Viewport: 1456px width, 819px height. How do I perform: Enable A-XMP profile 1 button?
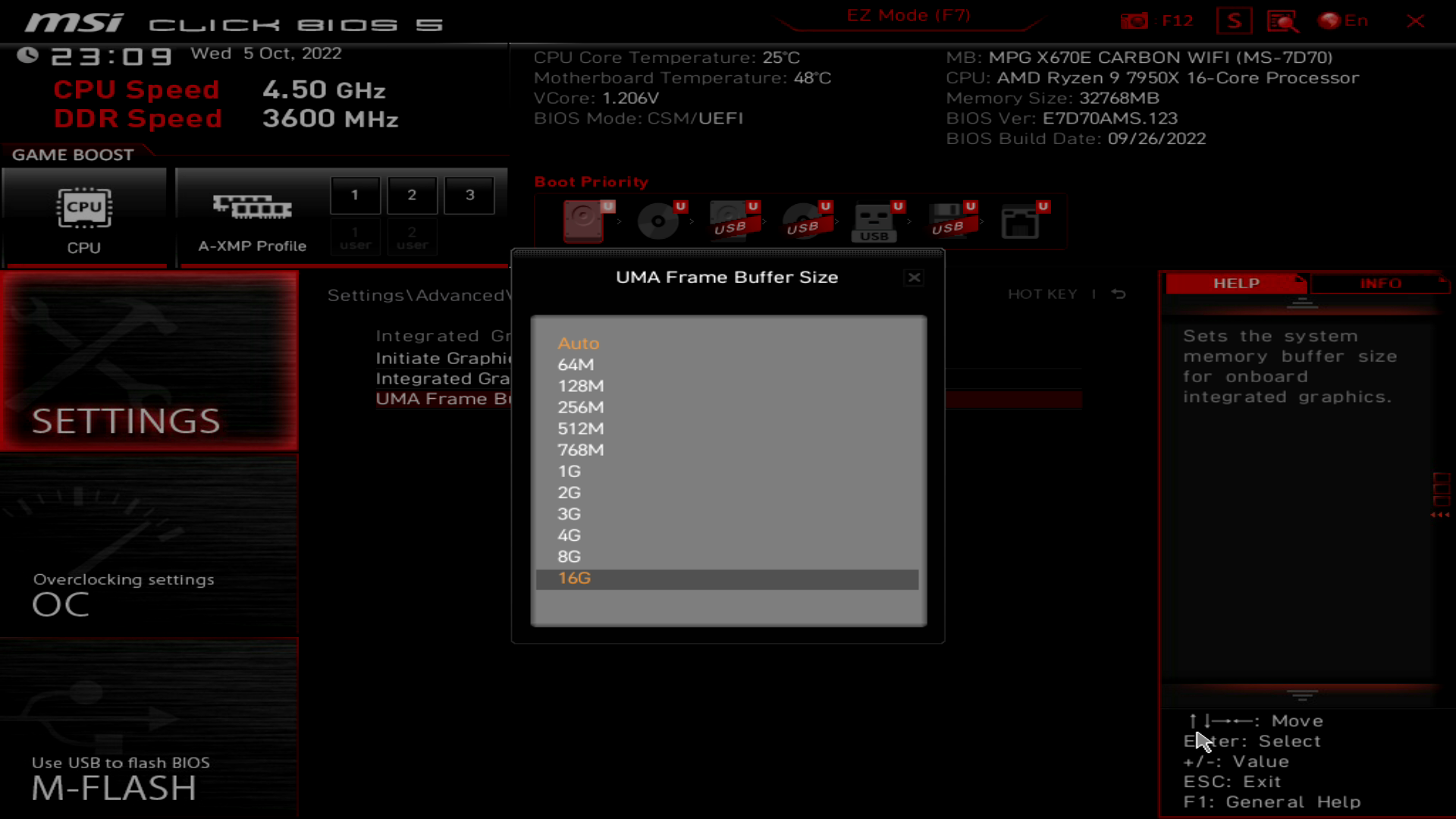point(355,196)
